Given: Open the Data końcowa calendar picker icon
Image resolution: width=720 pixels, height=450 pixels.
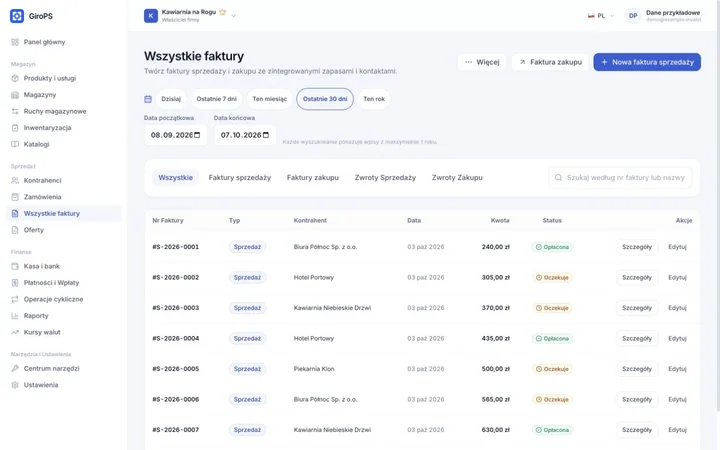Looking at the screenshot, I should click(266, 135).
